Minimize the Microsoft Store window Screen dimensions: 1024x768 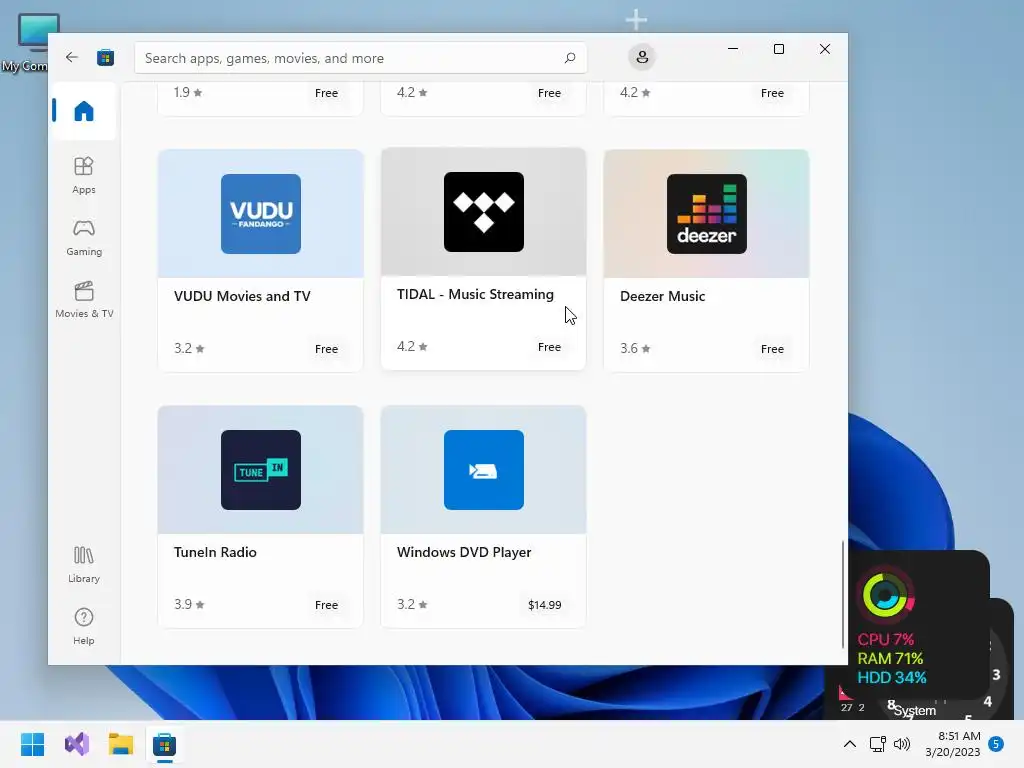point(733,49)
